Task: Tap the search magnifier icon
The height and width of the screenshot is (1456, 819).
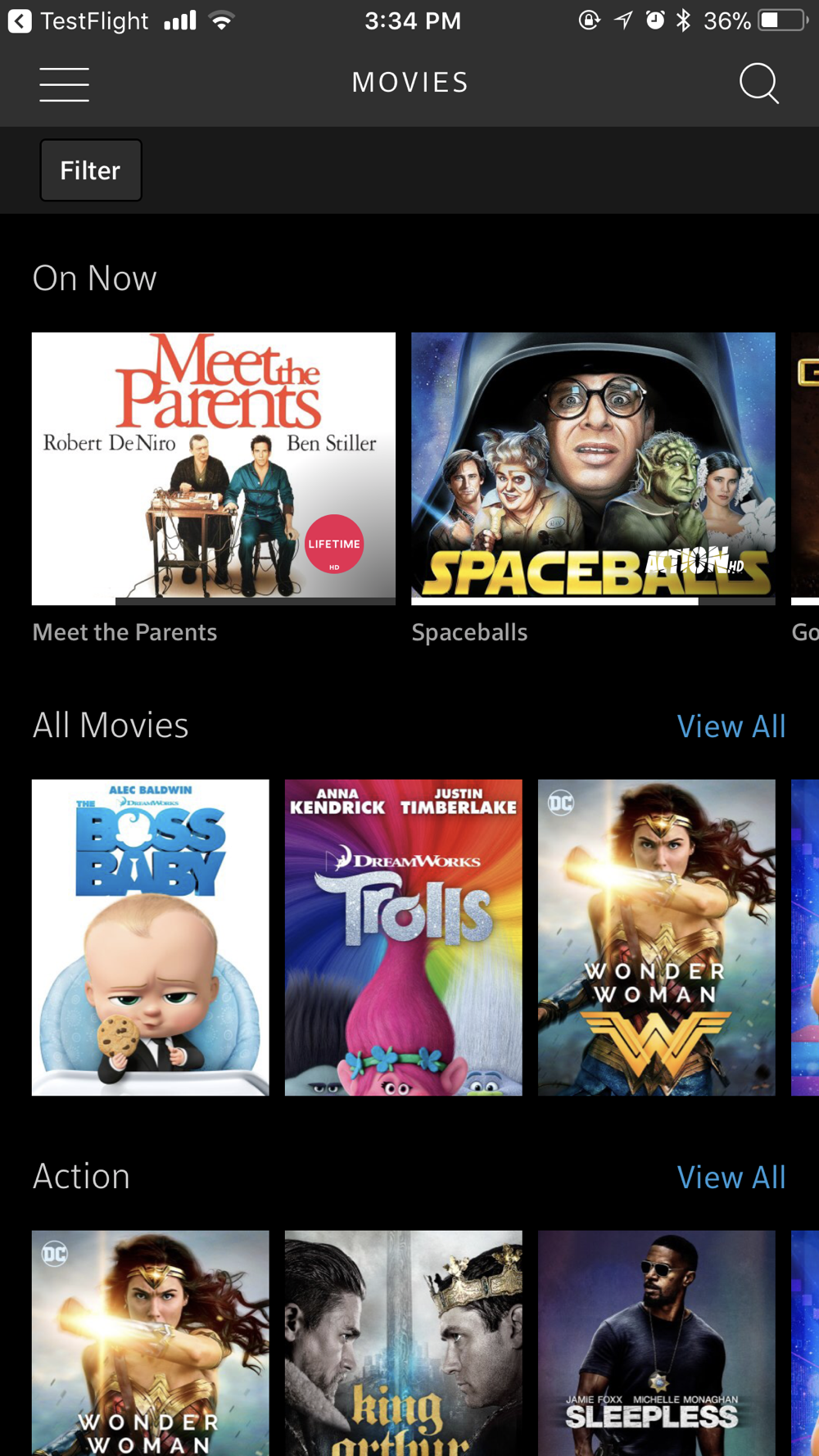Action: [x=758, y=83]
